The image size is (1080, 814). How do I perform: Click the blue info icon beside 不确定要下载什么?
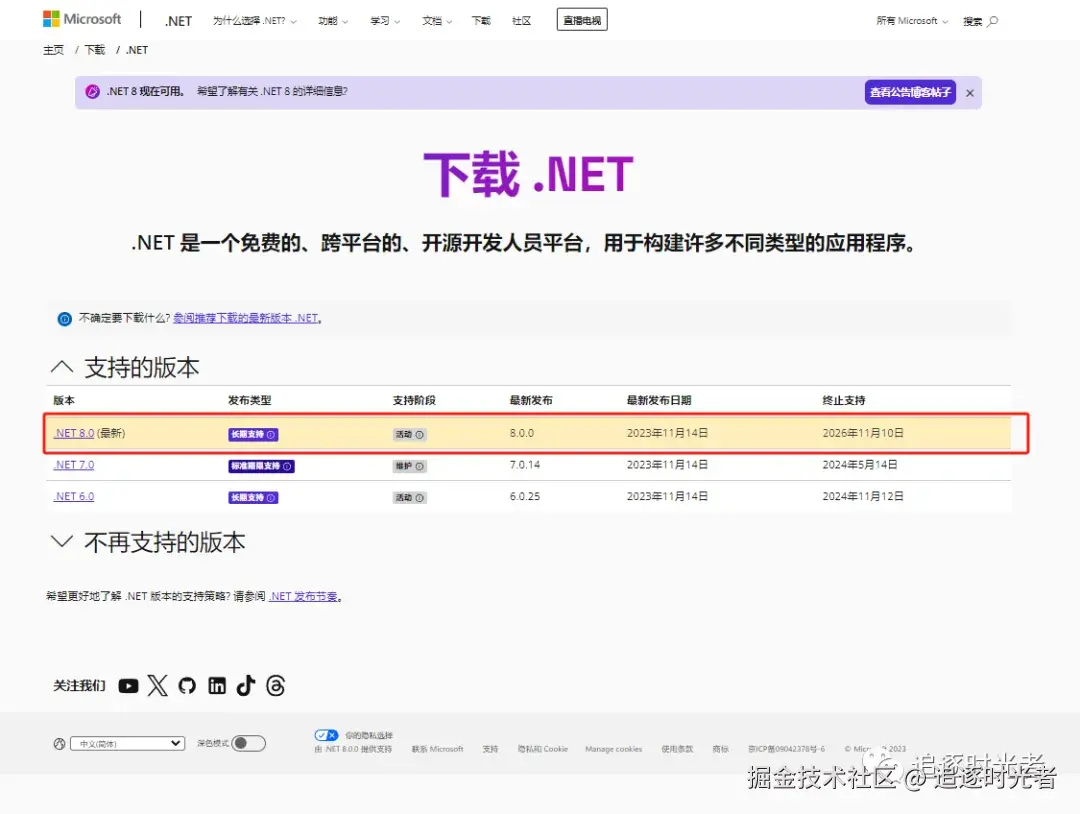pyautogui.click(x=65, y=319)
